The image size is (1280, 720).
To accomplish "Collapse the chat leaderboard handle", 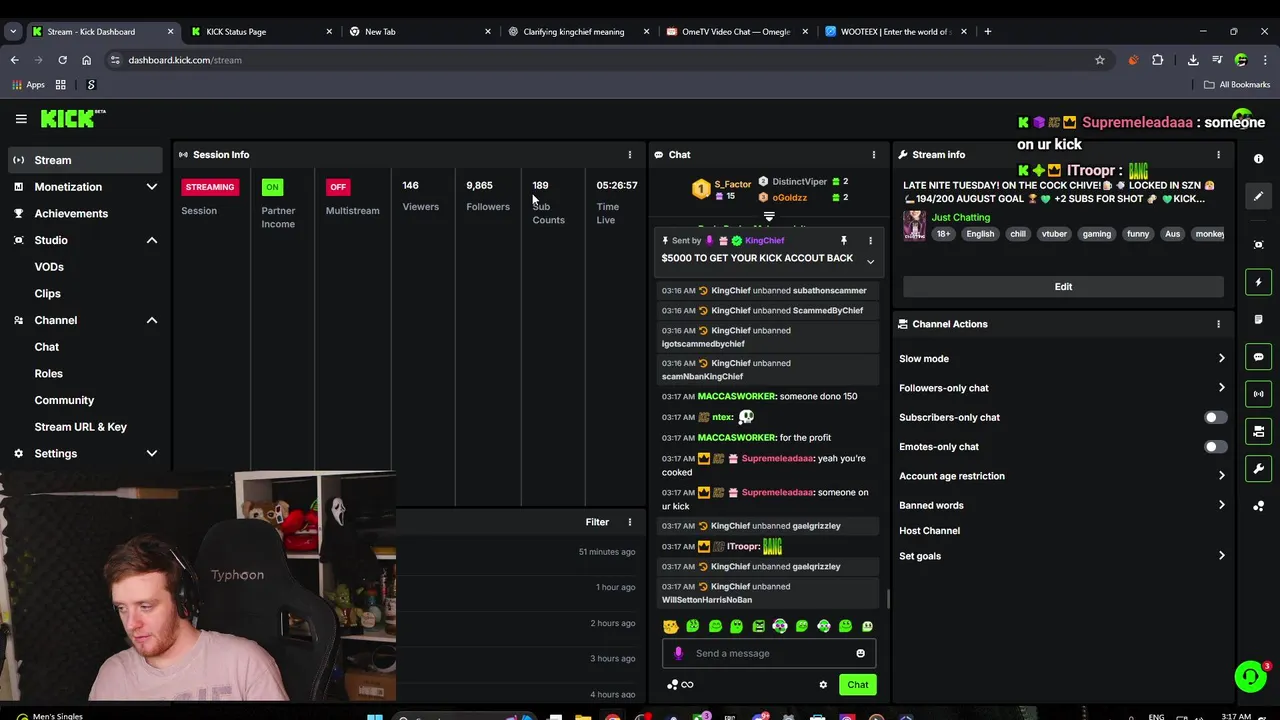I will 768,216.
